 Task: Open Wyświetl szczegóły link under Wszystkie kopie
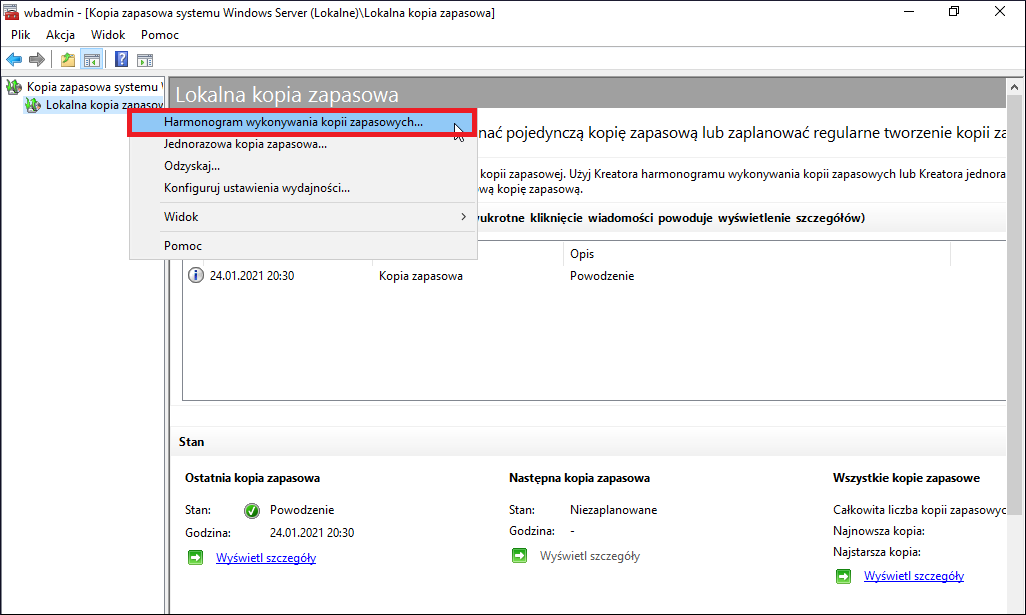tap(913, 576)
